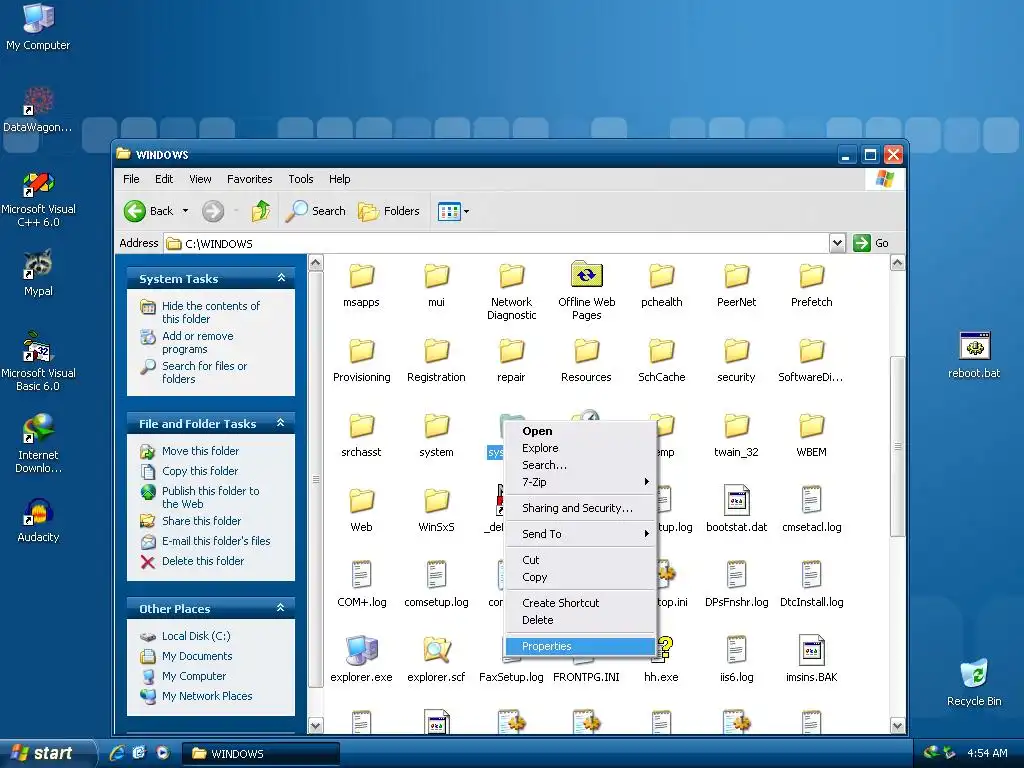The width and height of the screenshot is (1024, 768).
Task: Choose Properties in the context menu
Action: [x=580, y=646]
